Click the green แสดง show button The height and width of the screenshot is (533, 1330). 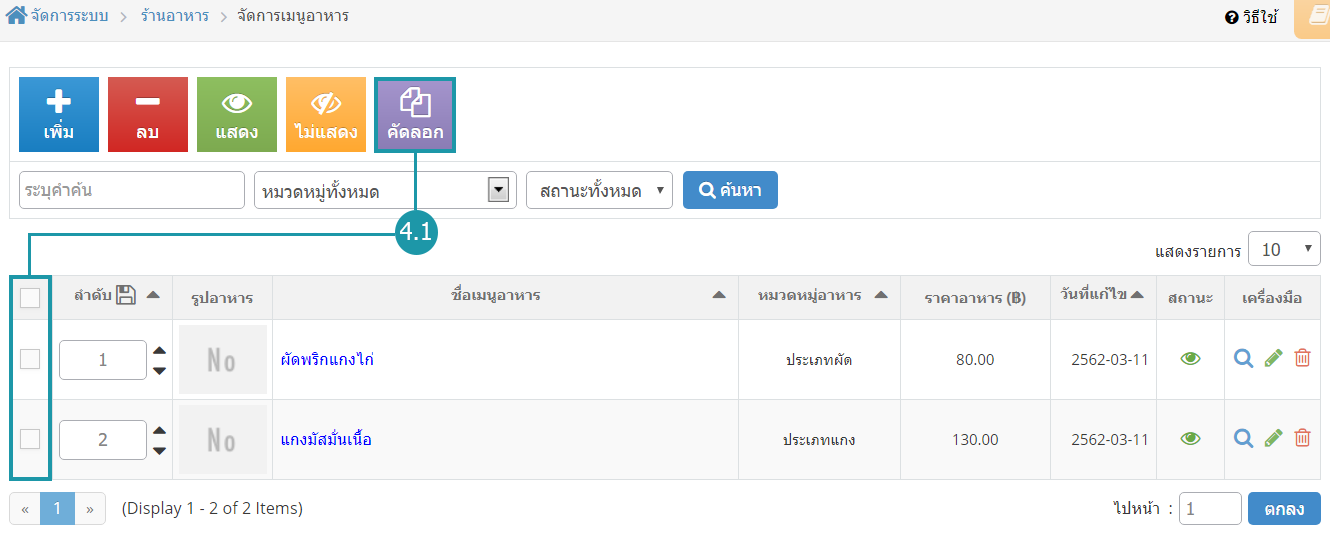(237, 115)
